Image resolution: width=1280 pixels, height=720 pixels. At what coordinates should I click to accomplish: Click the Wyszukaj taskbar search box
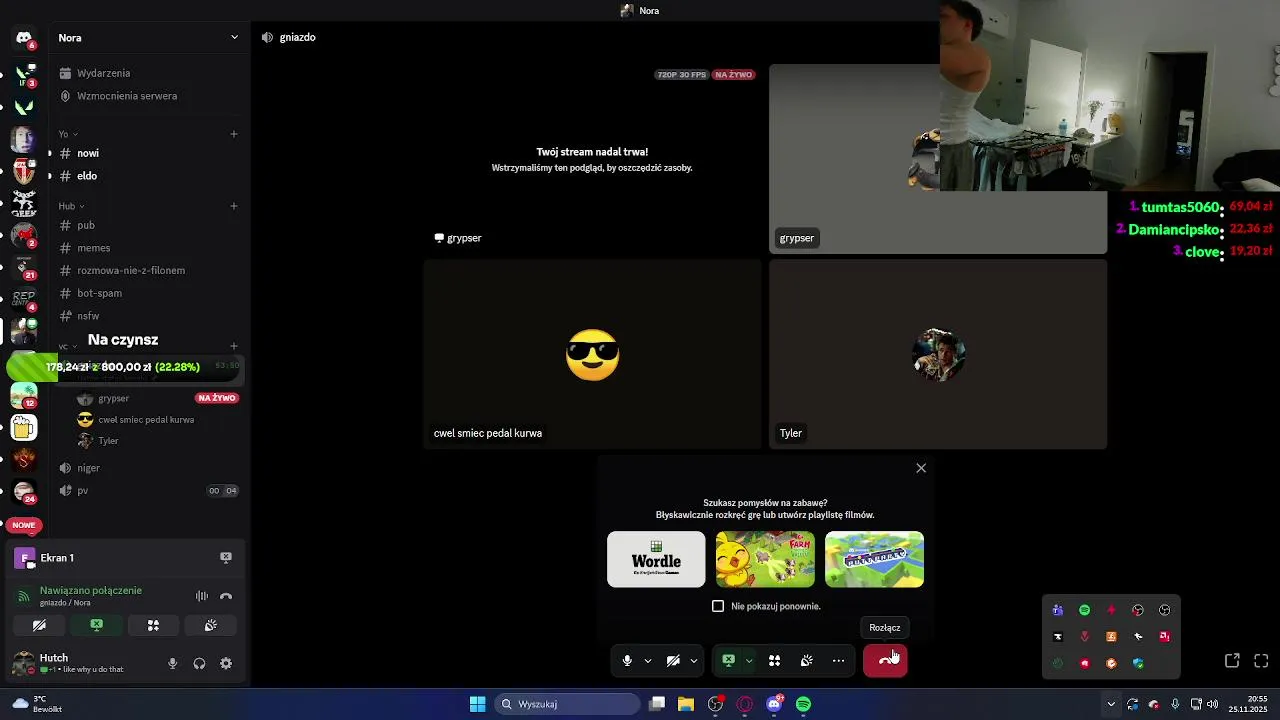click(x=569, y=704)
